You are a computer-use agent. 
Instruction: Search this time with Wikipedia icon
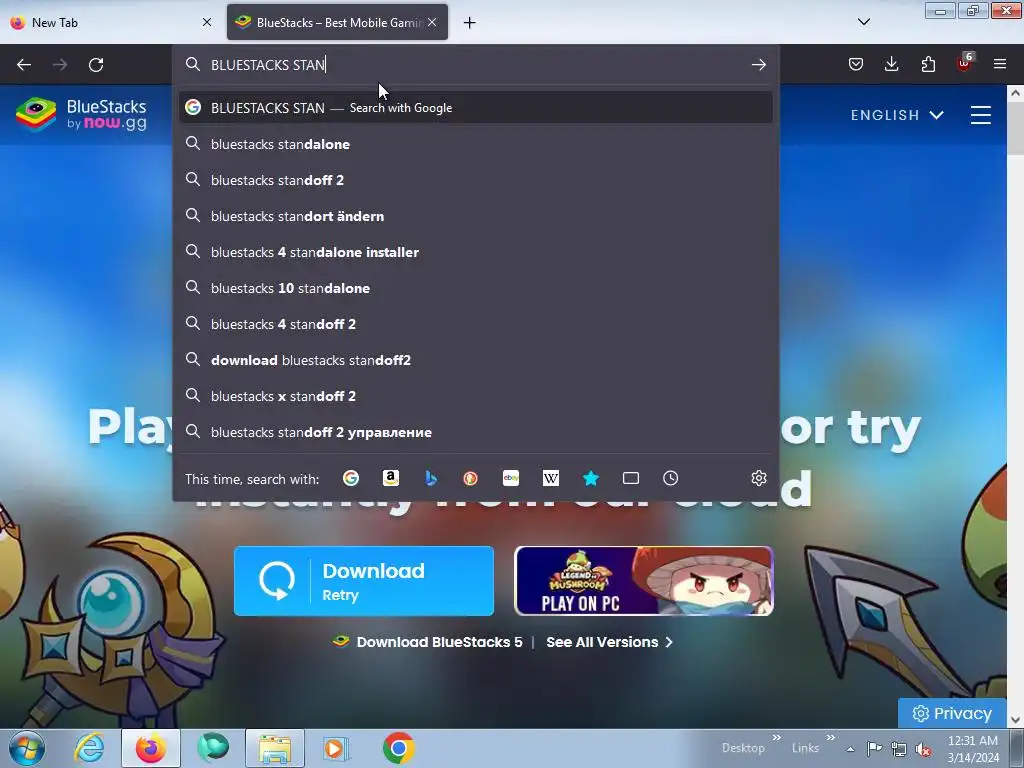point(551,479)
